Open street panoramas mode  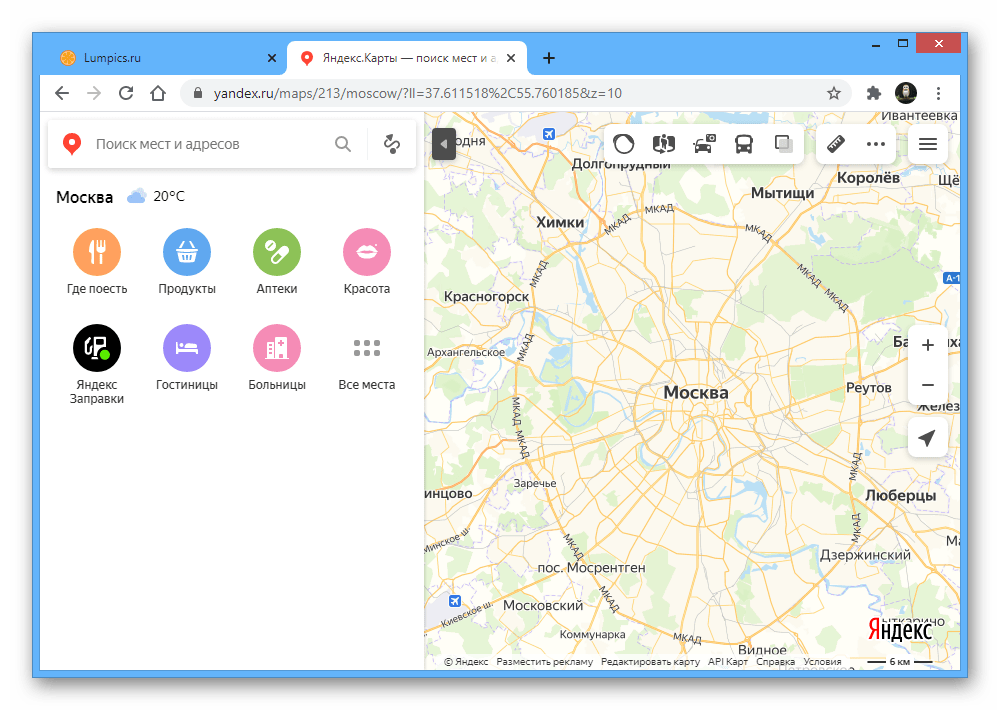tap(664, 144)
